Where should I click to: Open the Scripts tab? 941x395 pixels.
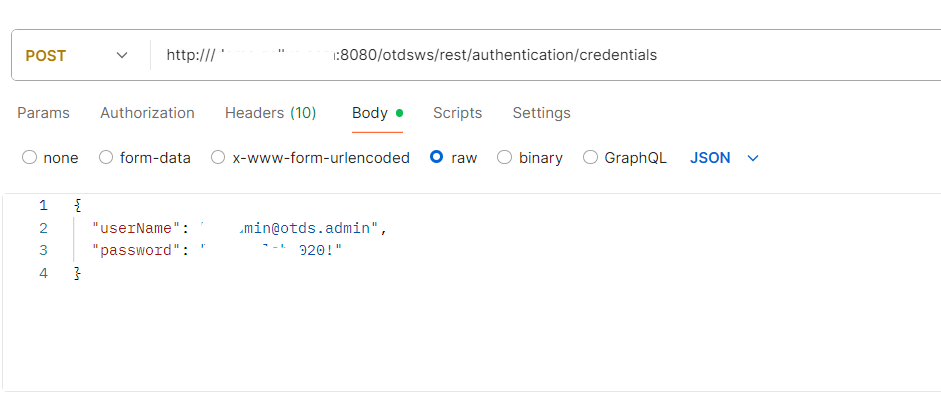pos(457,113)
